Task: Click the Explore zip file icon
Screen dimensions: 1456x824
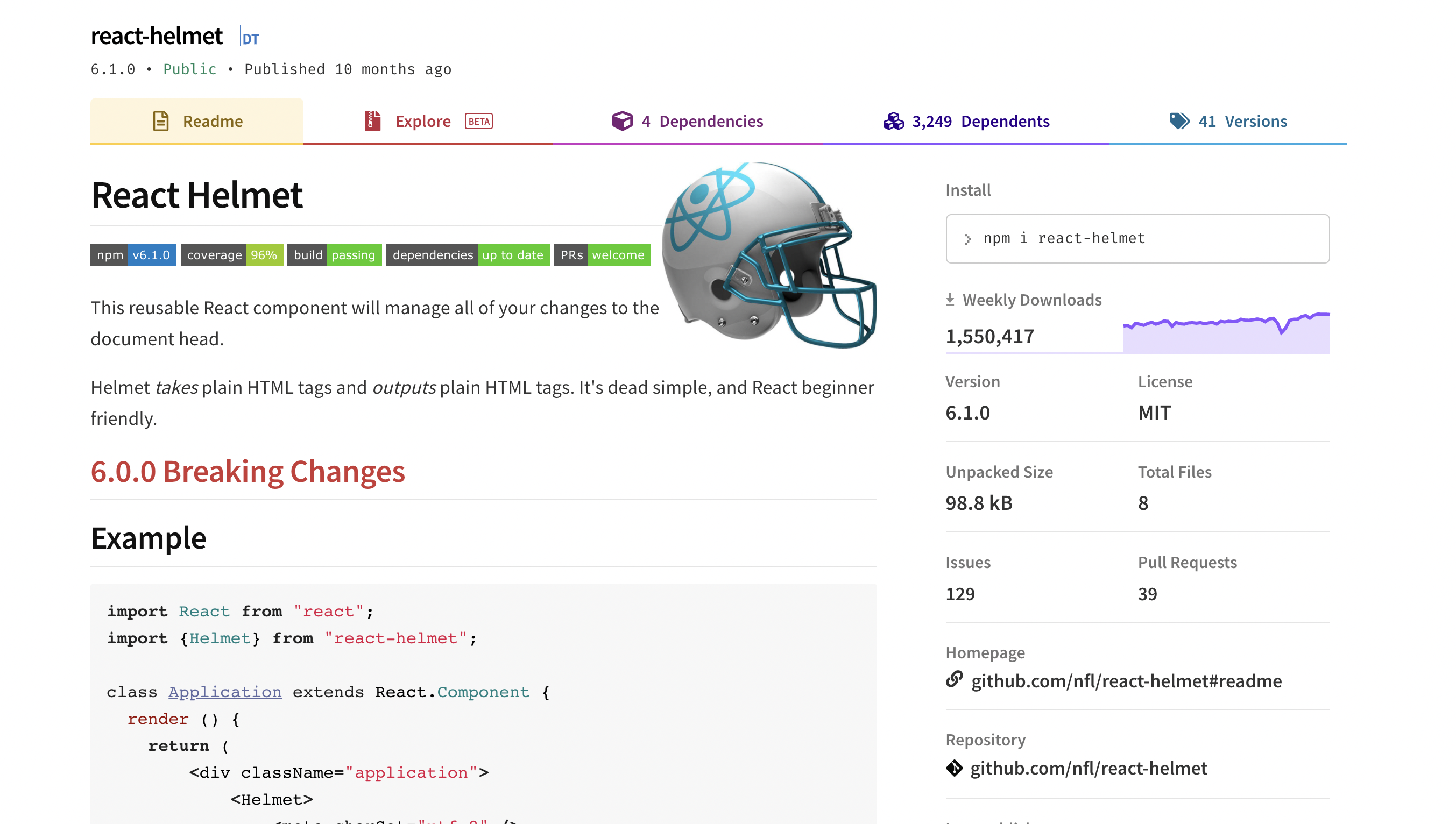Action: coord(372,121)
